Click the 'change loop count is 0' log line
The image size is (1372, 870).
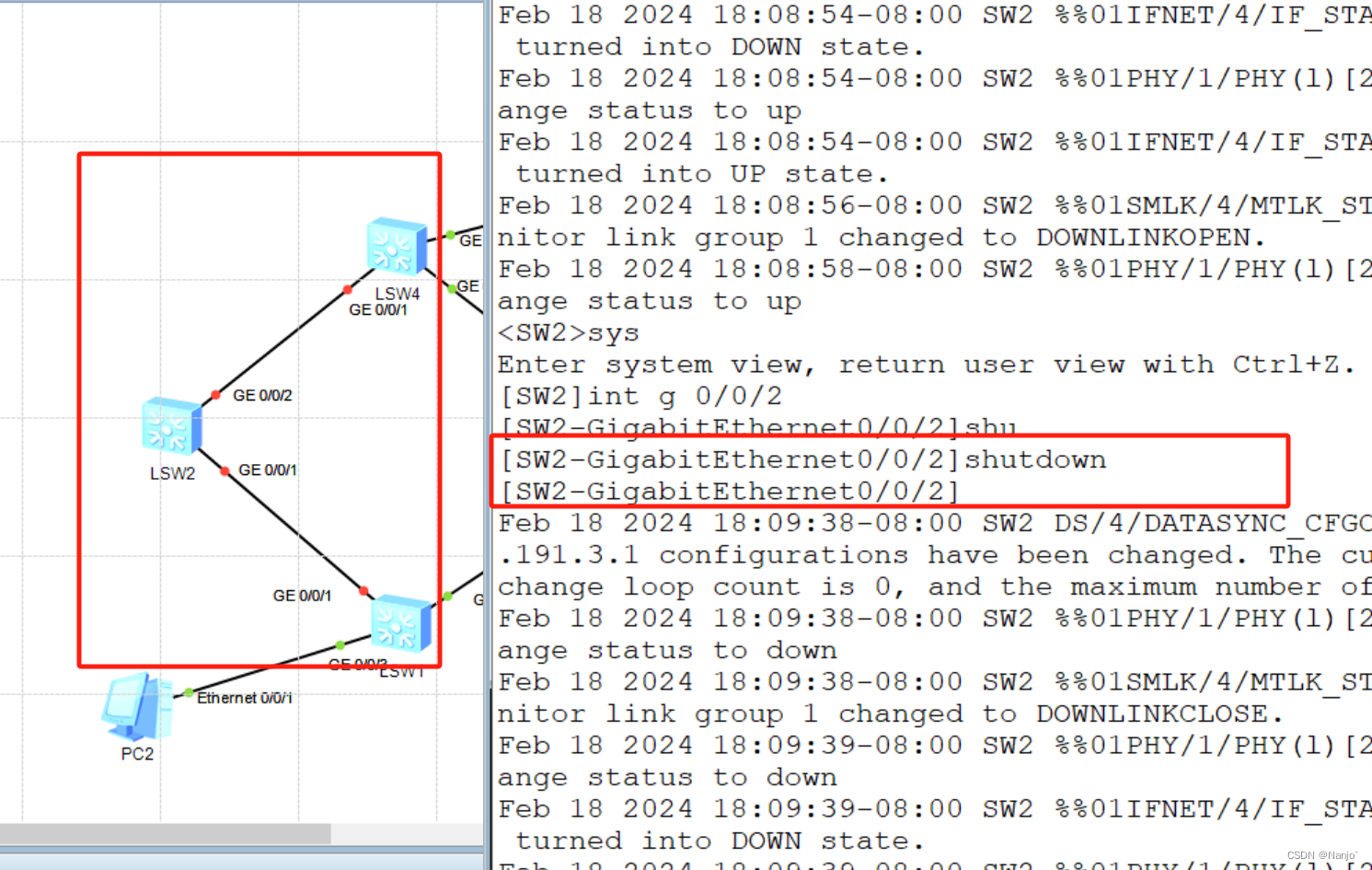(x=935, y=586)
